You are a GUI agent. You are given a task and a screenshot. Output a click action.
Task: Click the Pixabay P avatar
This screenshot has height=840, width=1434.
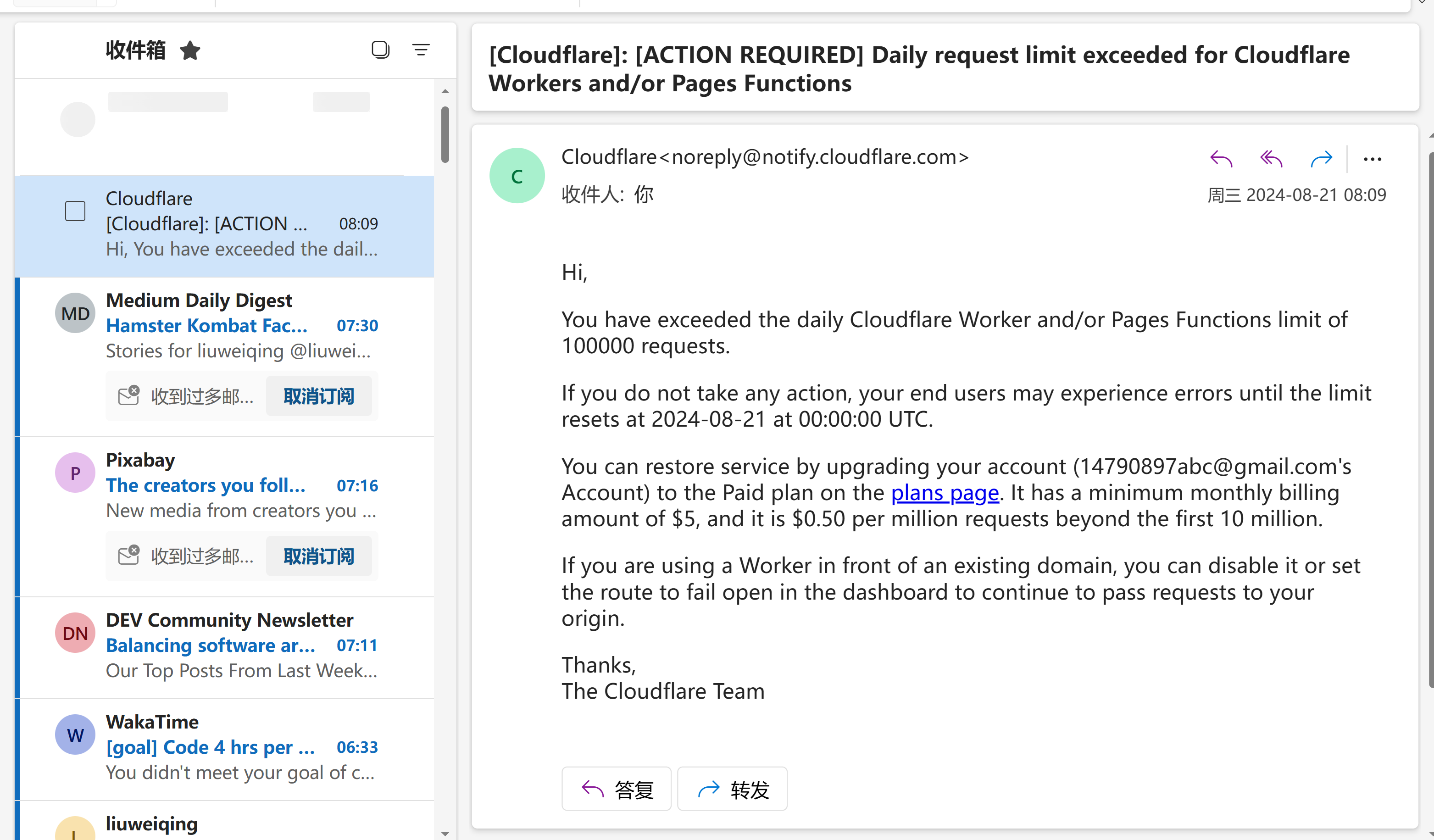click(75, 473)
